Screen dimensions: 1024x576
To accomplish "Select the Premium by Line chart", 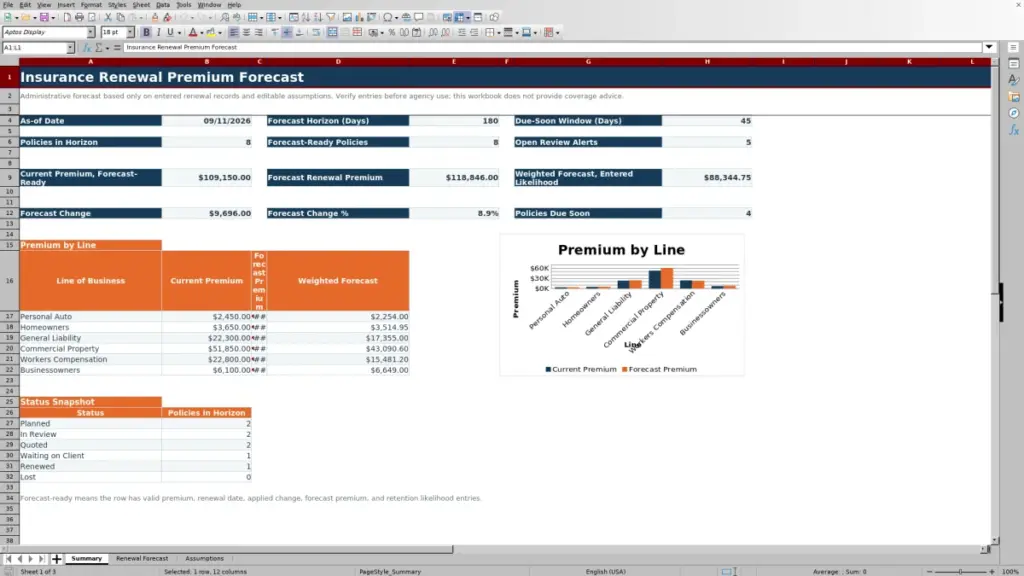I will (x=622, y=305).
